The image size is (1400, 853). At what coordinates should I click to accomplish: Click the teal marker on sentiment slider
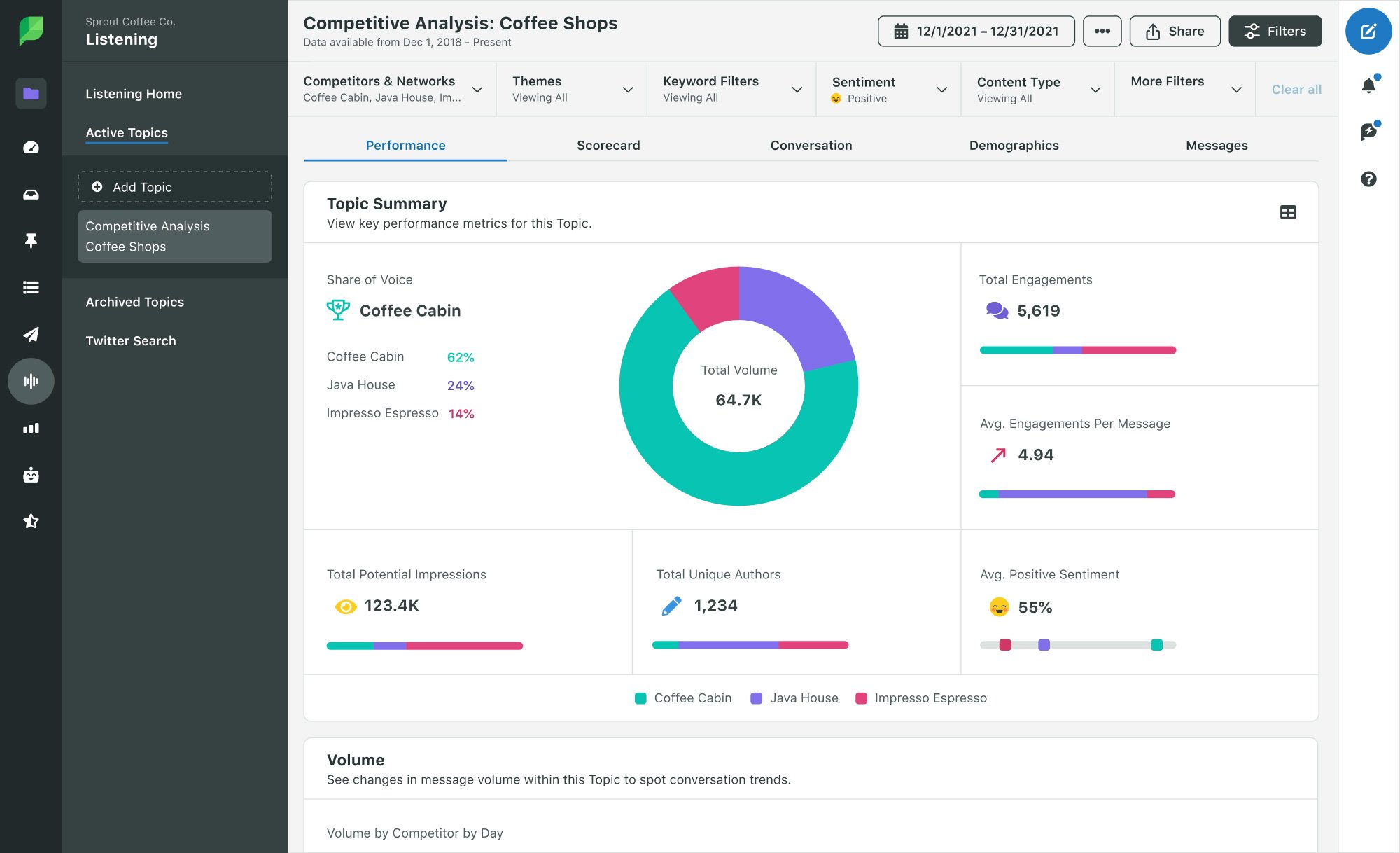tap(1156, 645)
